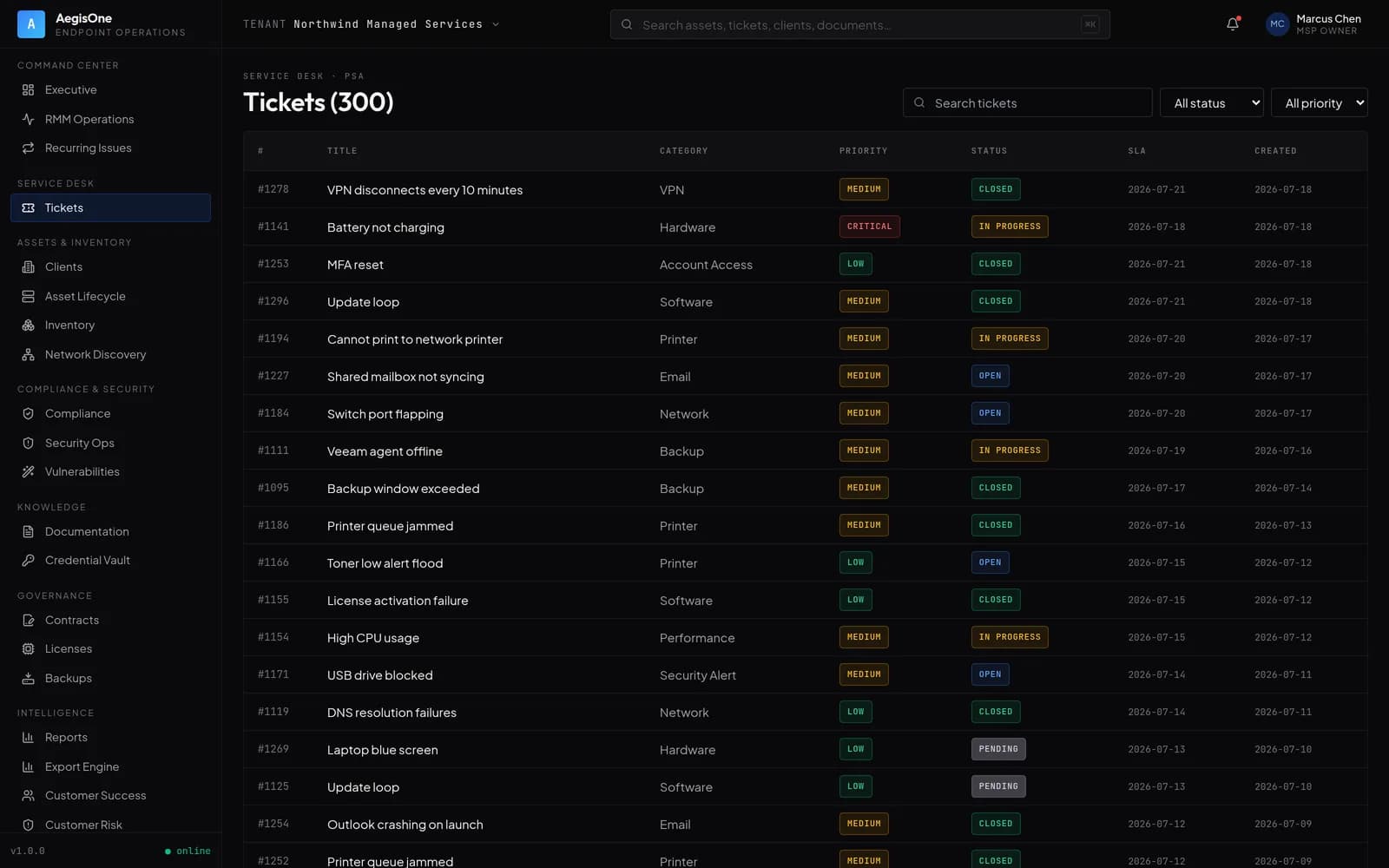Click the Contracts pen icon
This screenshot has width=1389, height=868.
point(28,621)
